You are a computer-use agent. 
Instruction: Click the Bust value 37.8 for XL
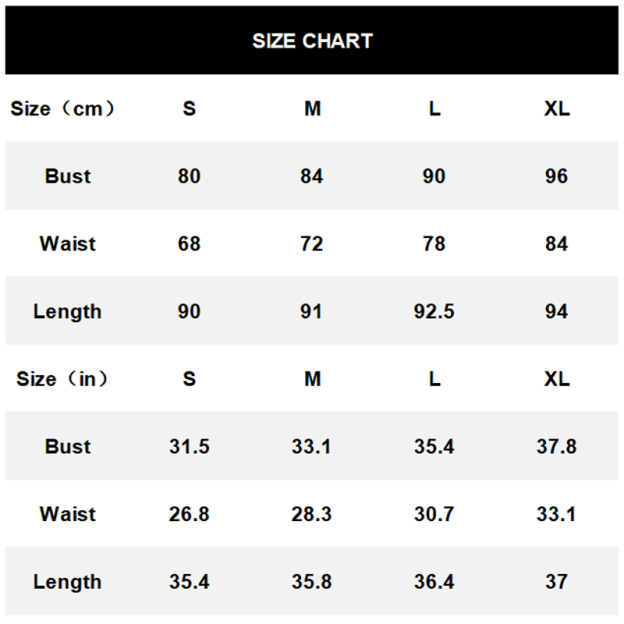point(556,446)
